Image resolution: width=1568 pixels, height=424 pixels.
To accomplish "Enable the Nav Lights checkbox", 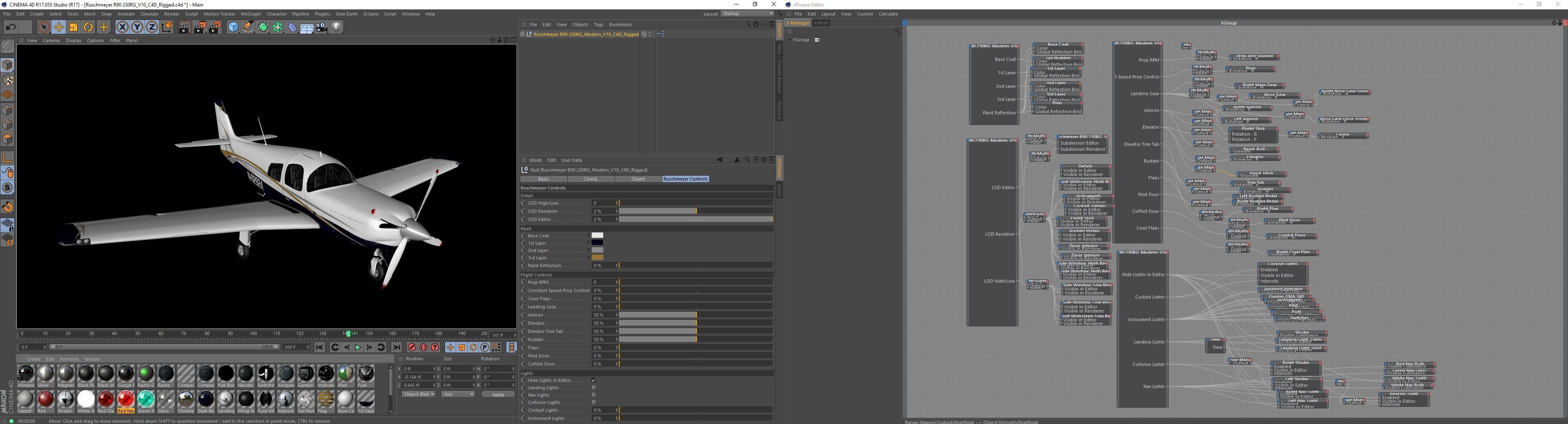I will point(594,395).
